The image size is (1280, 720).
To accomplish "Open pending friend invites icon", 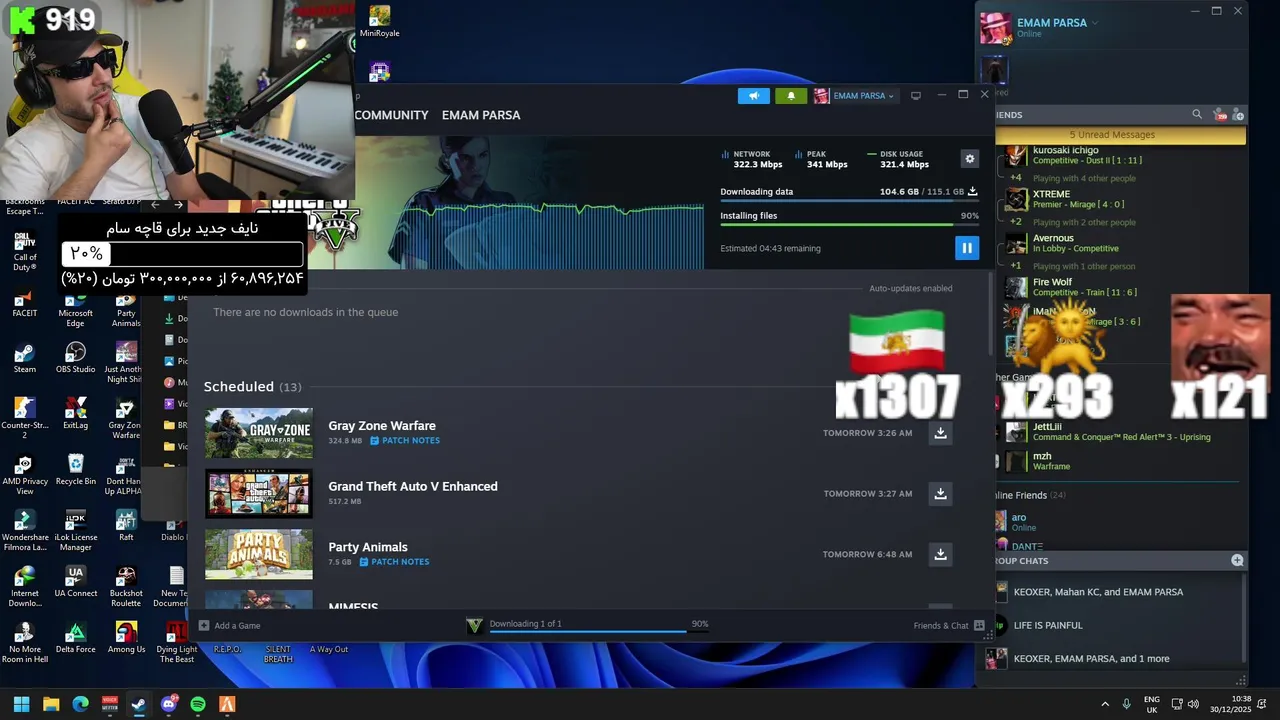I will 1220,115.
